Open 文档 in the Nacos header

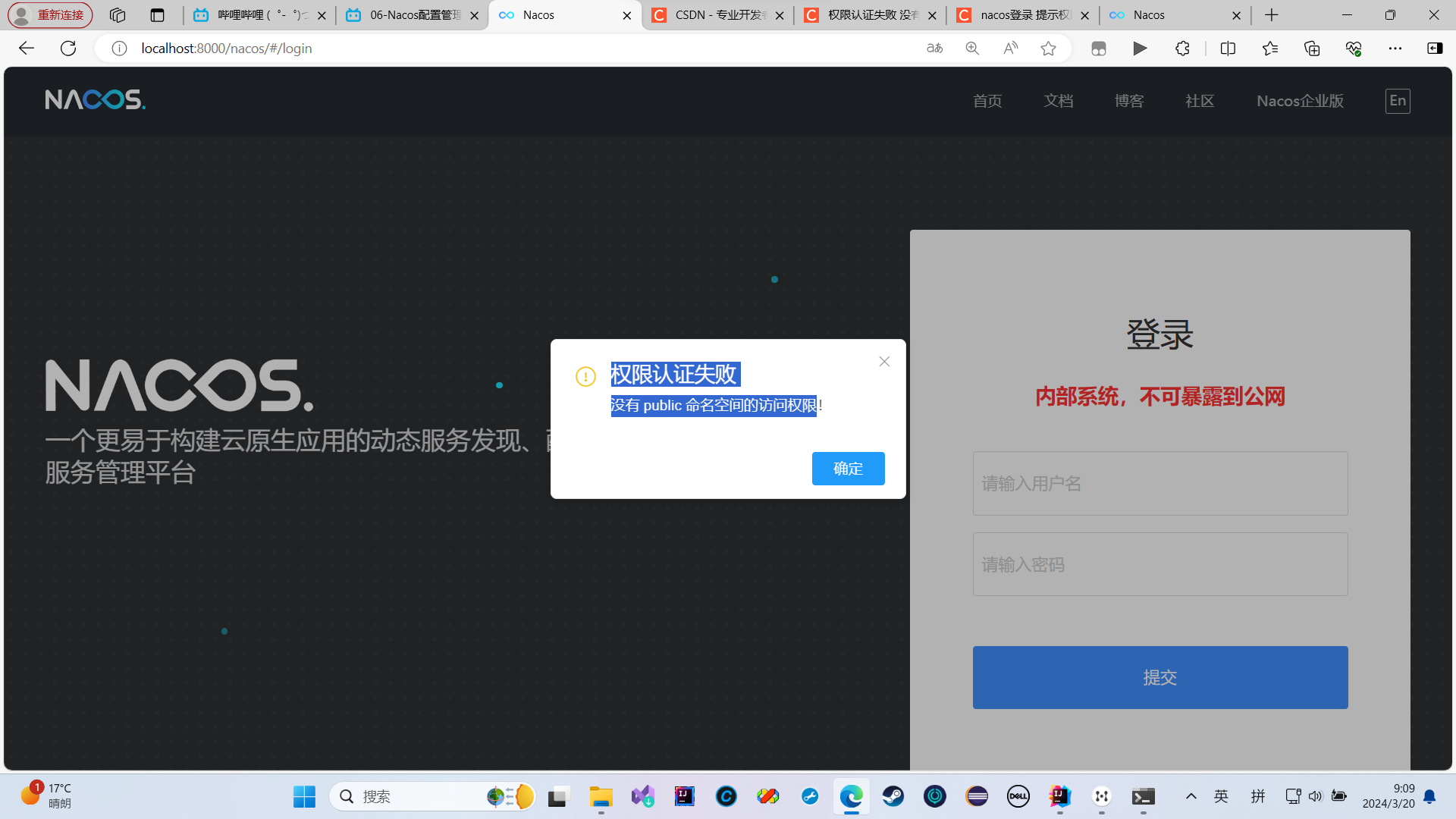tap(1059, 101)
